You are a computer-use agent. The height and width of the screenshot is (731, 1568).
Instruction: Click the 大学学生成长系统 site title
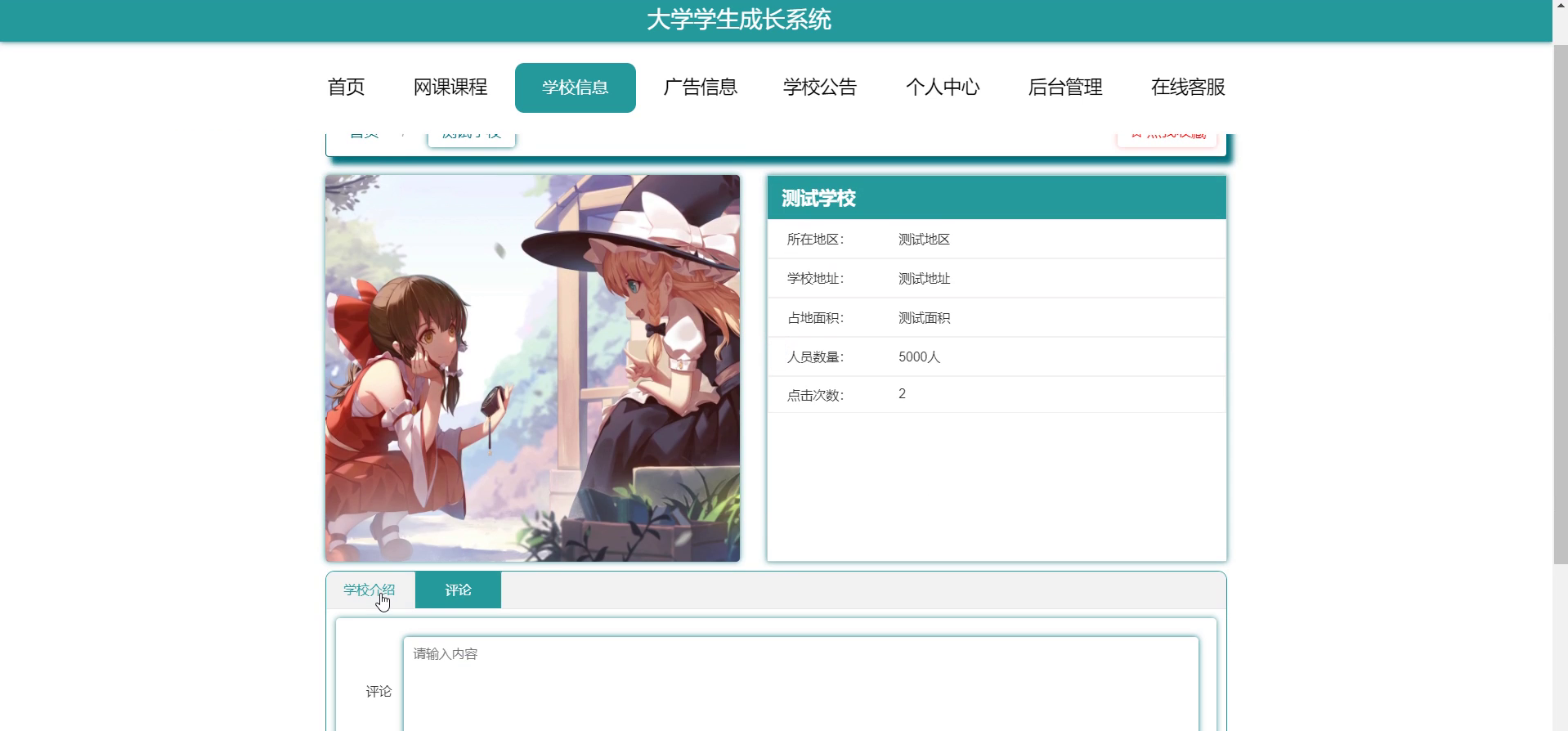pyautogui.click(x=739, y=20)
